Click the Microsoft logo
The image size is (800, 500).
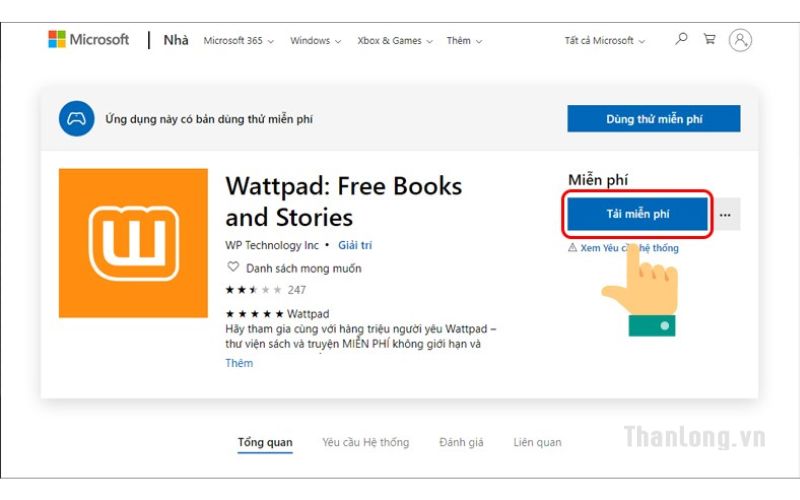tap(89, 40)
